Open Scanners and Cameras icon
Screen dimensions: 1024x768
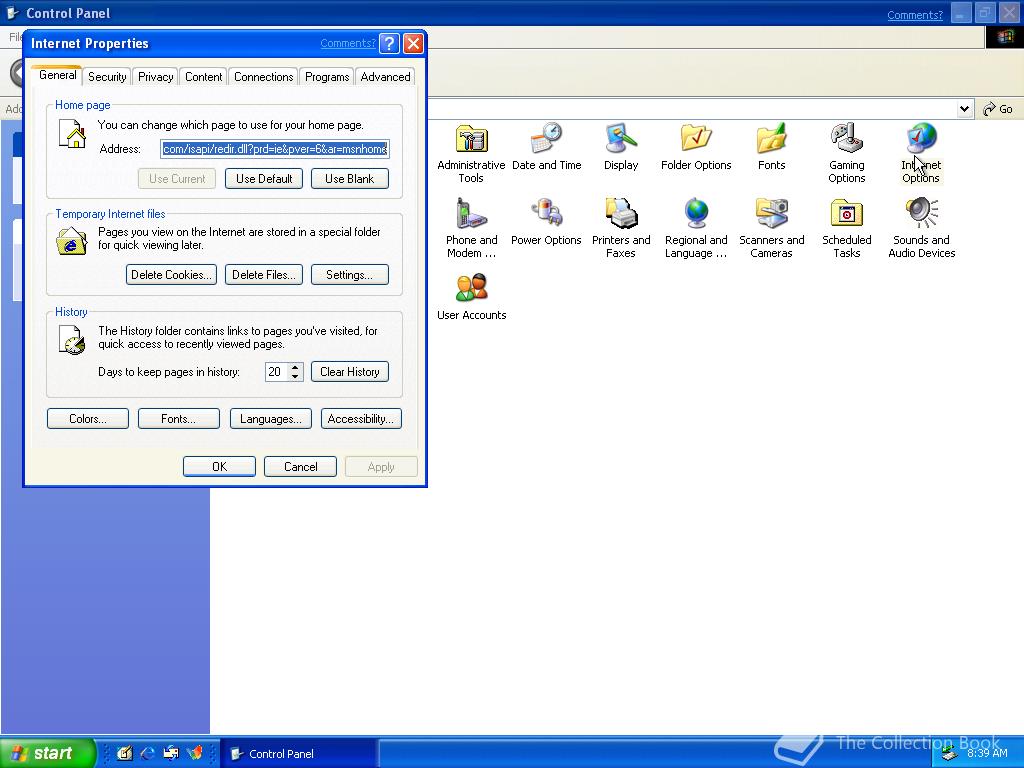tap(771, 214)
